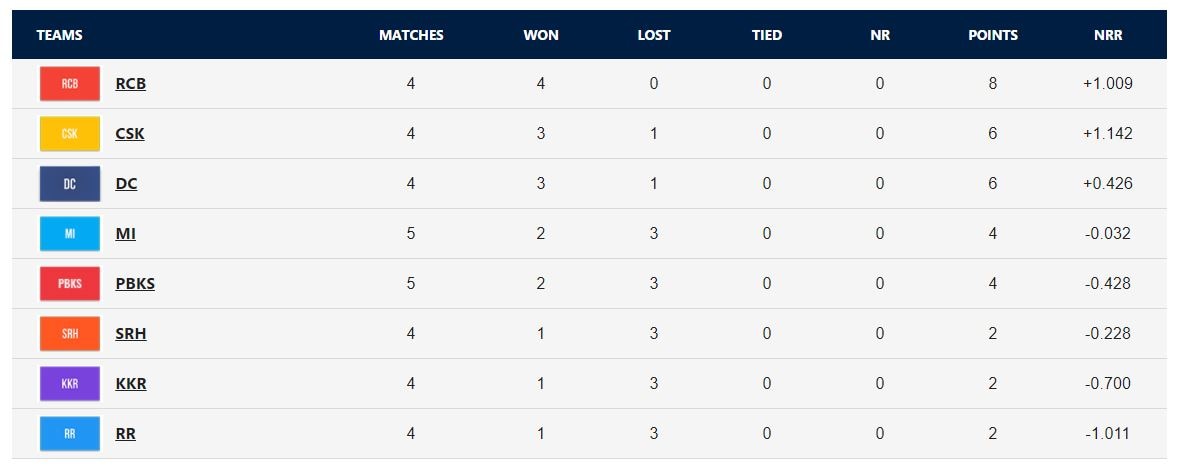Click the WON column header
The image size is (1181, 471).
[x=541, y=35]
